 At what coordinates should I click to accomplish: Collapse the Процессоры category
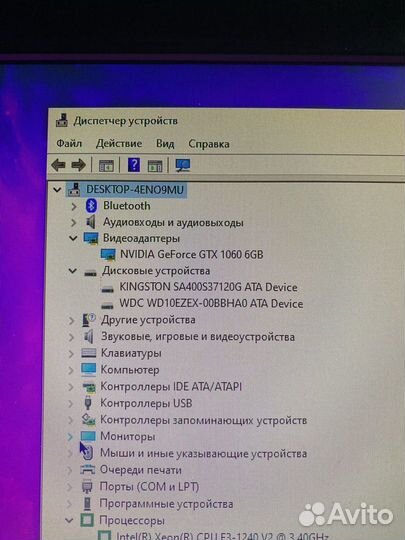pos(69,520)
